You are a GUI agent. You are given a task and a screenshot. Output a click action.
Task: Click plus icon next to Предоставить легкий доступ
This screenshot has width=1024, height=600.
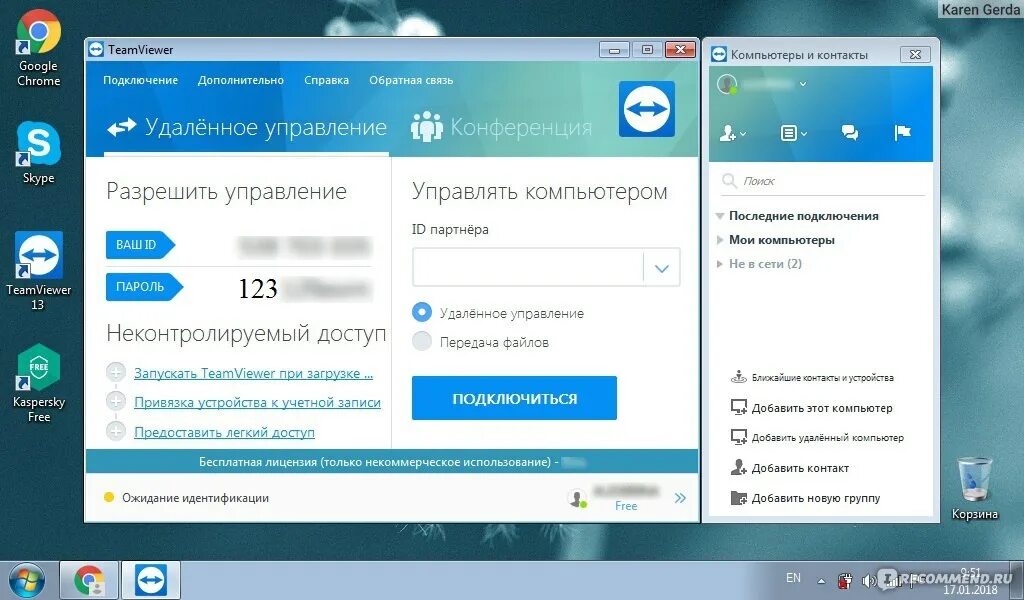(x=116, y=431)
